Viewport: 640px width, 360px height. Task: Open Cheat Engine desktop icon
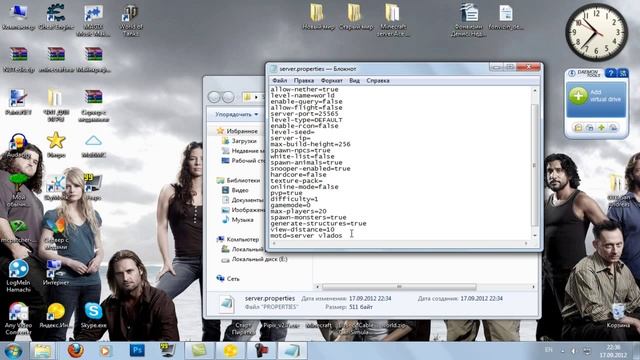(56, 17)
